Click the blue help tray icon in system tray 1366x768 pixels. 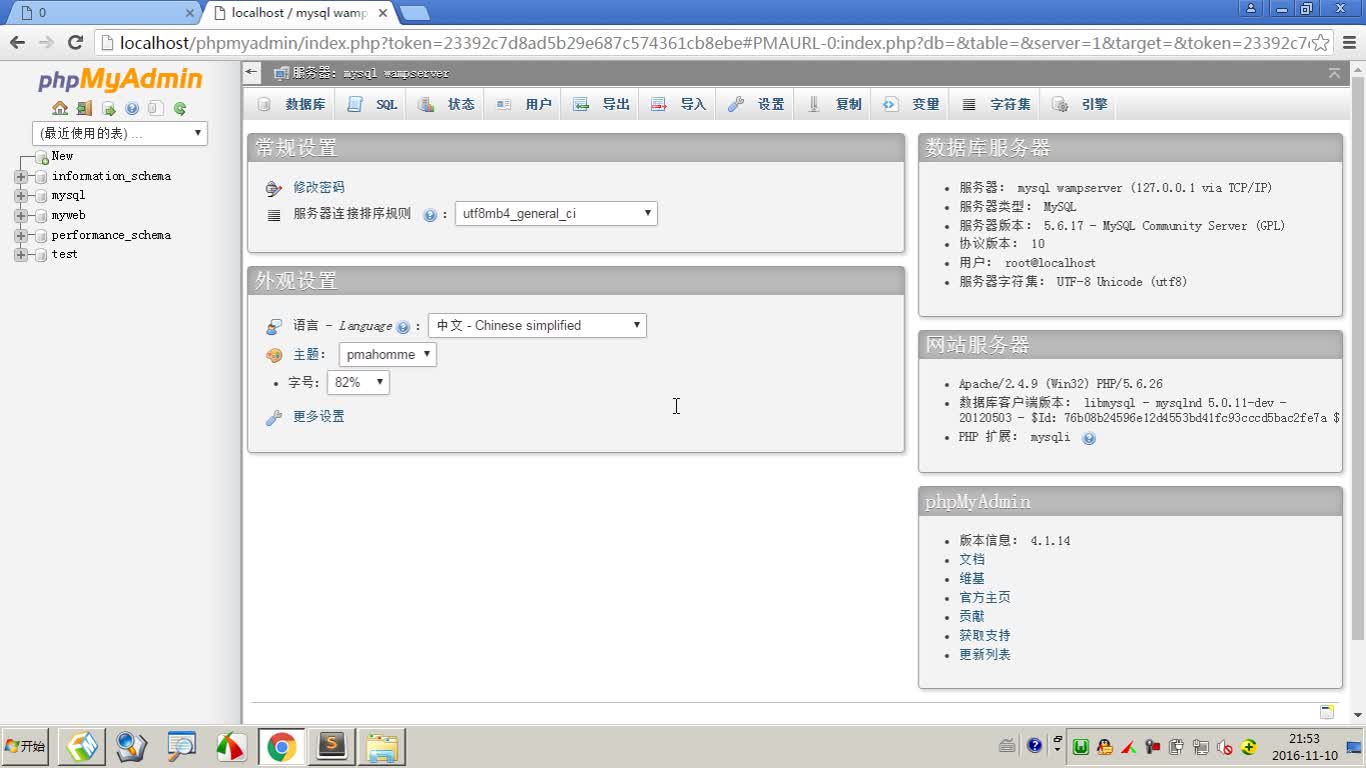coord(1034,746)
